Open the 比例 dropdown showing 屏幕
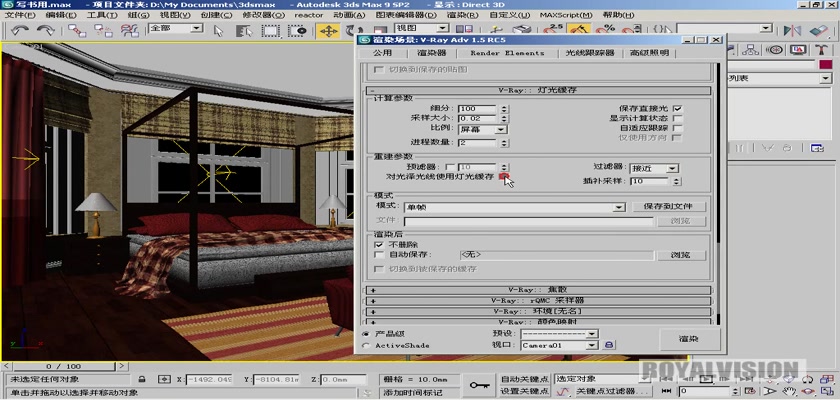Image resolution: width=840 pixels, height=400 pixels. coord(483,129)
